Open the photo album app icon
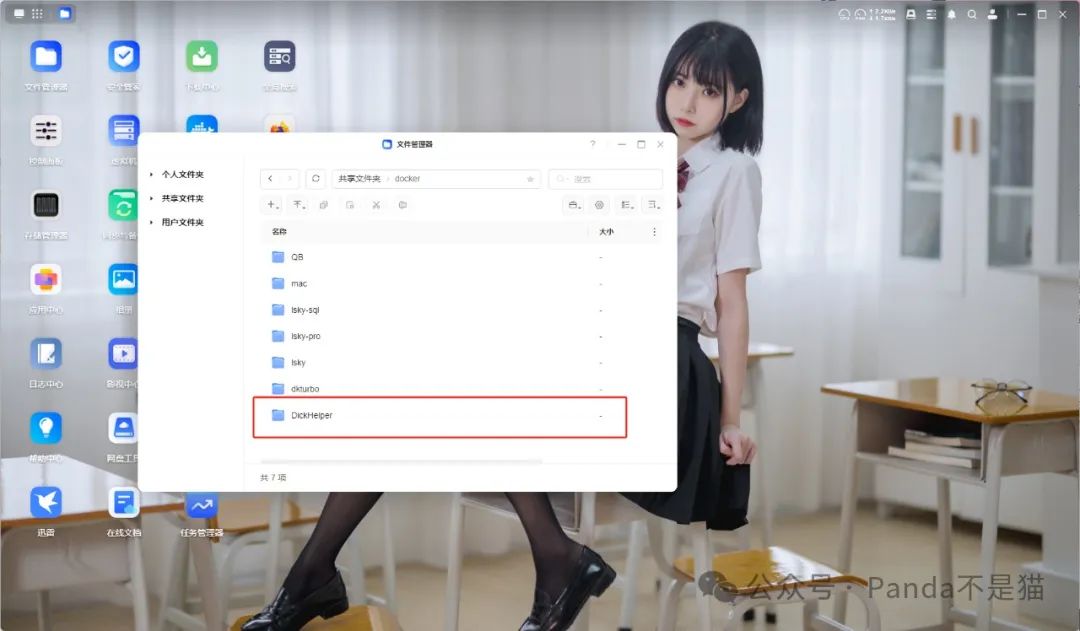Viewport: 1080px width, 631px height. 123,280
